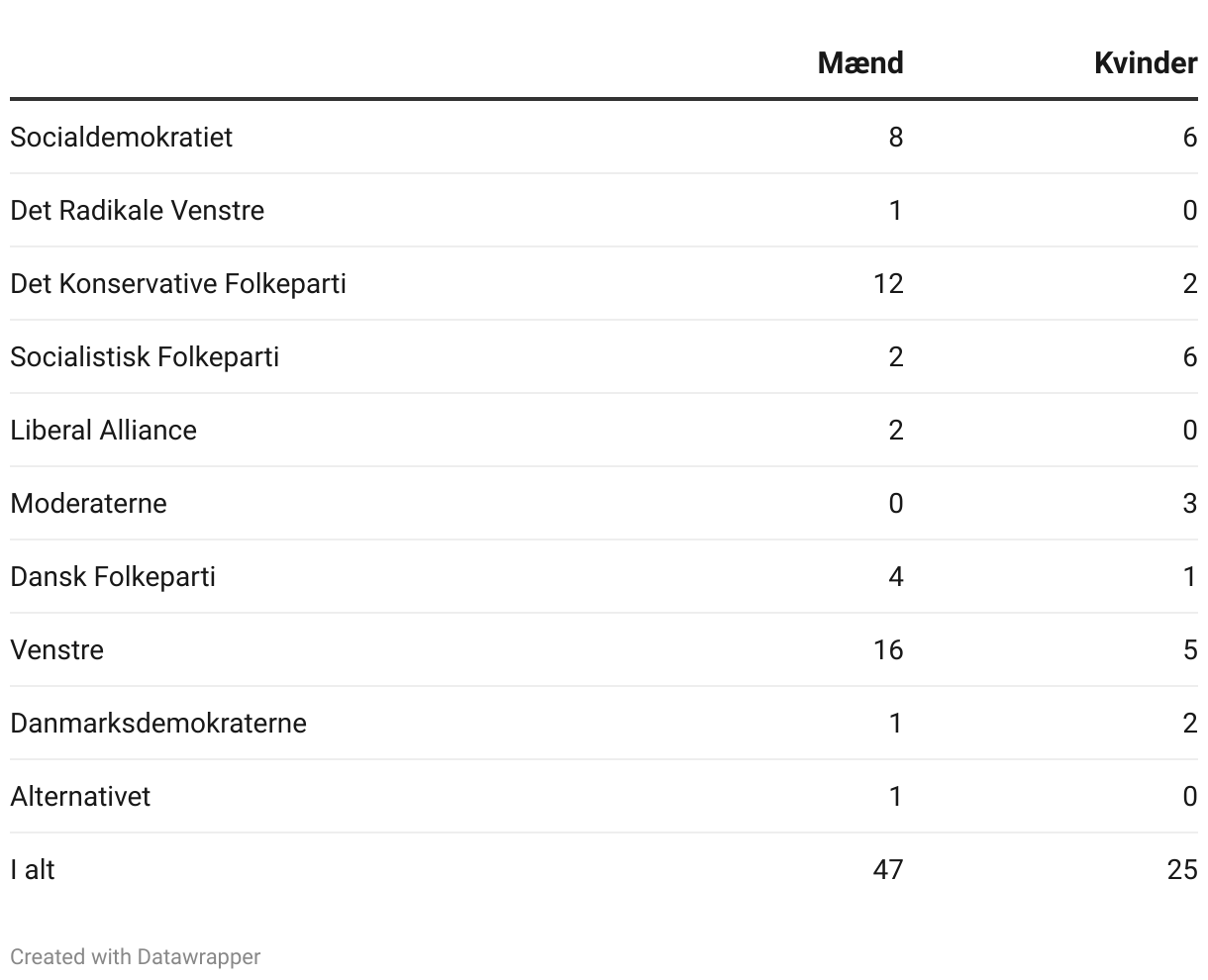The height and width of the screenshot is (980, 1208).
Task: Select the Liberal Alliance row label
Action: (103, 430)
